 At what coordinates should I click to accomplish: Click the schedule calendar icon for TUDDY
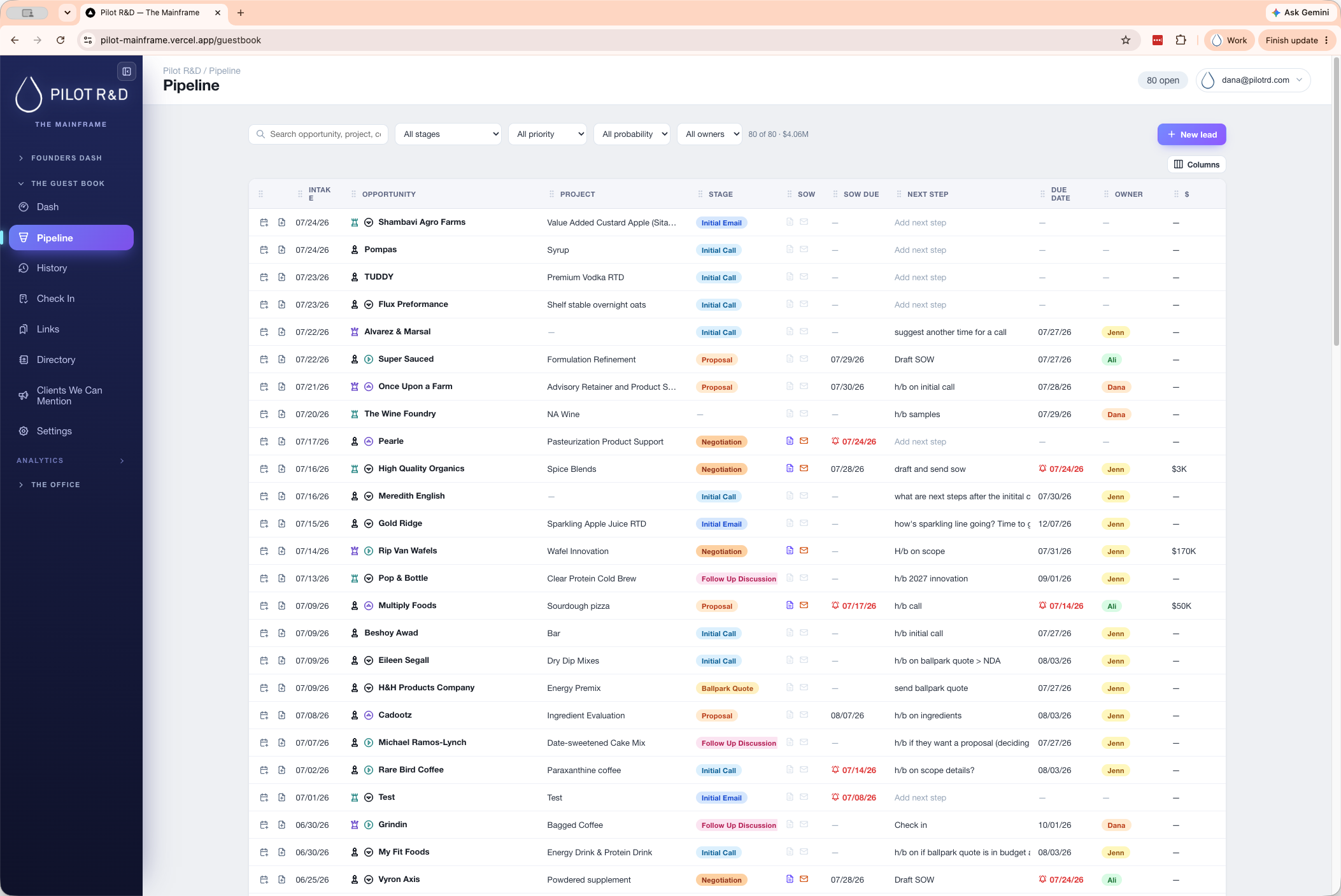264,277
